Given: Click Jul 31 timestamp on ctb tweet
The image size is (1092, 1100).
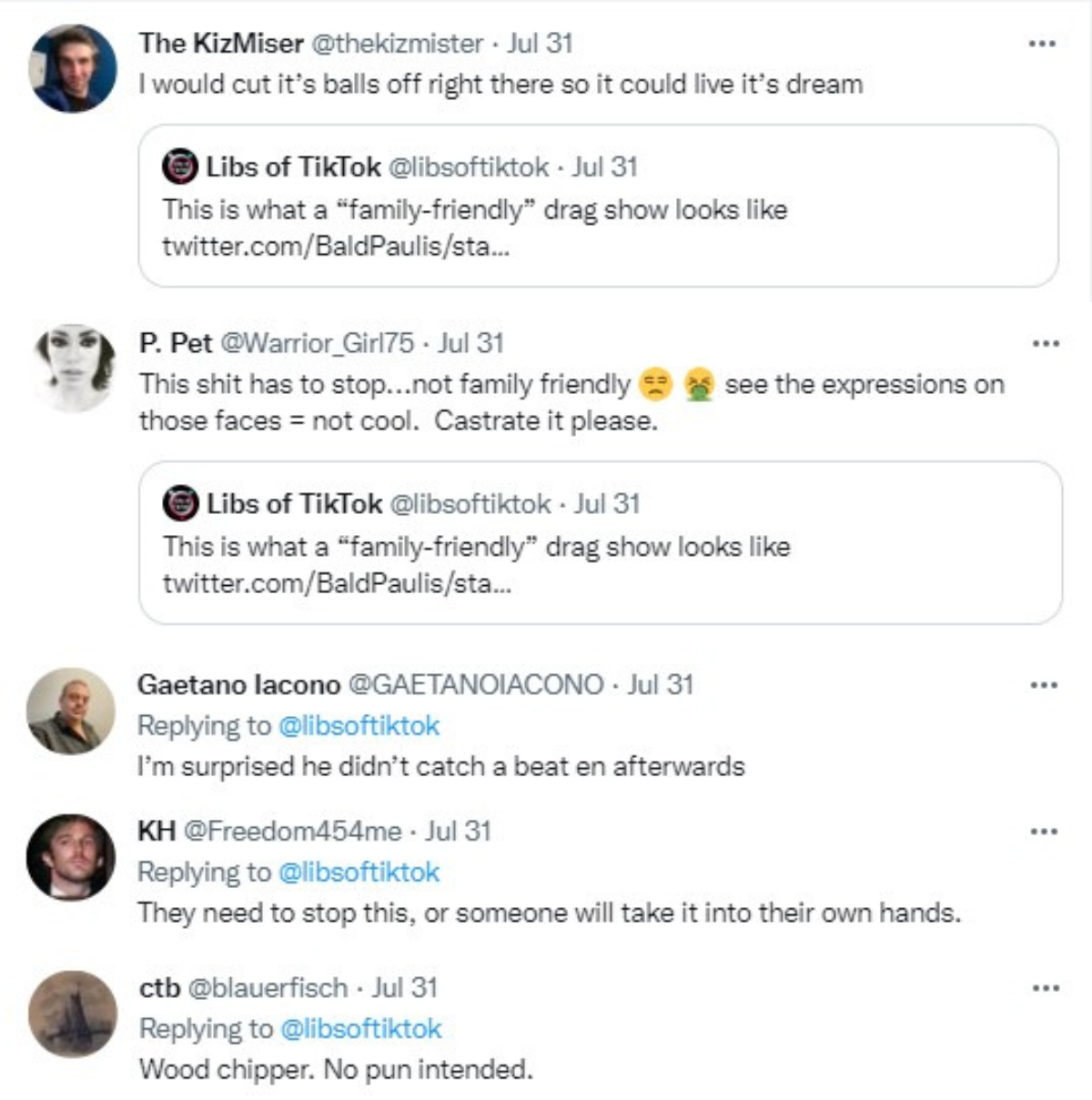Looking at the screenshot, I should click(405, 987).
